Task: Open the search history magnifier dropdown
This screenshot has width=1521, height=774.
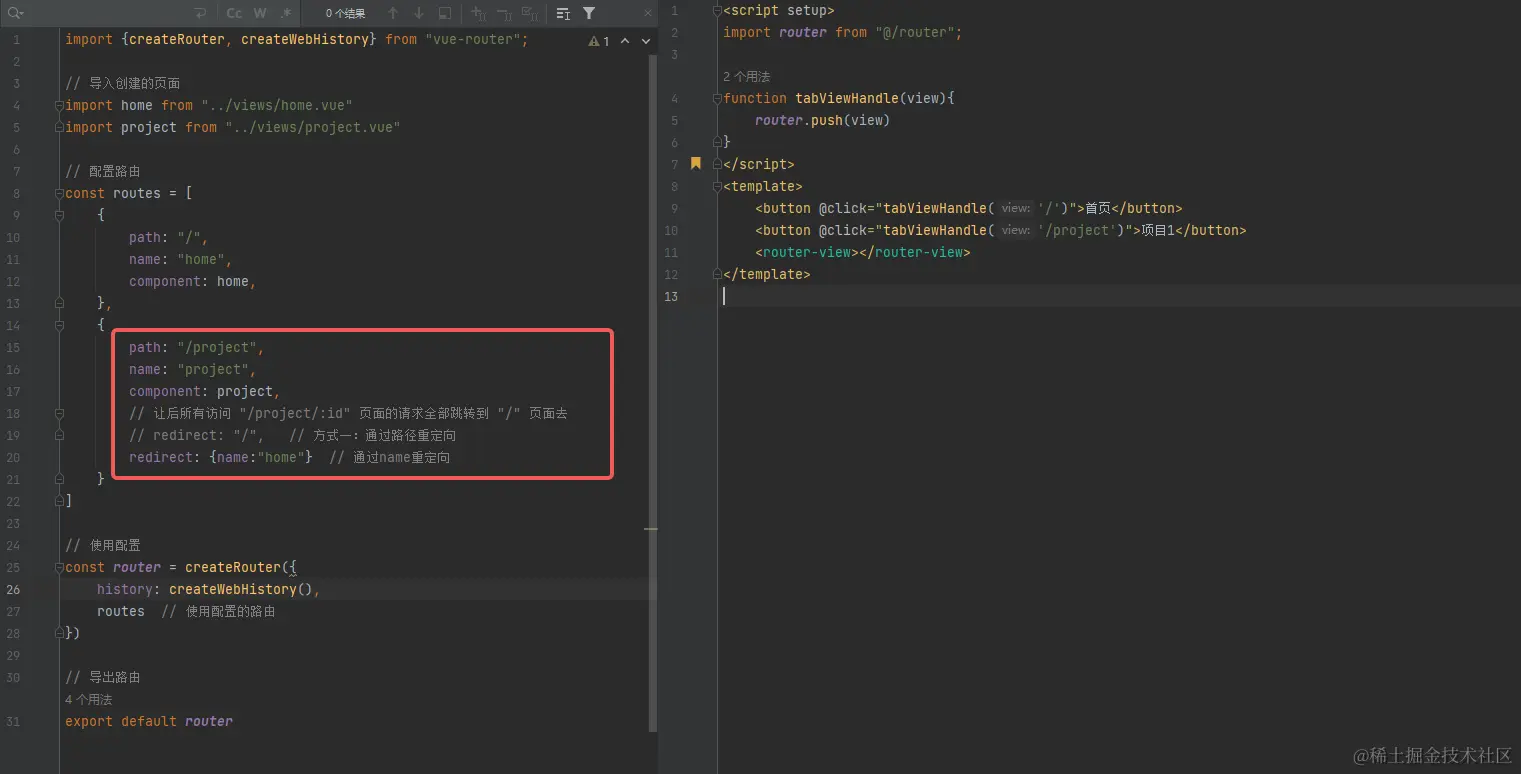Action: point(15,13)
